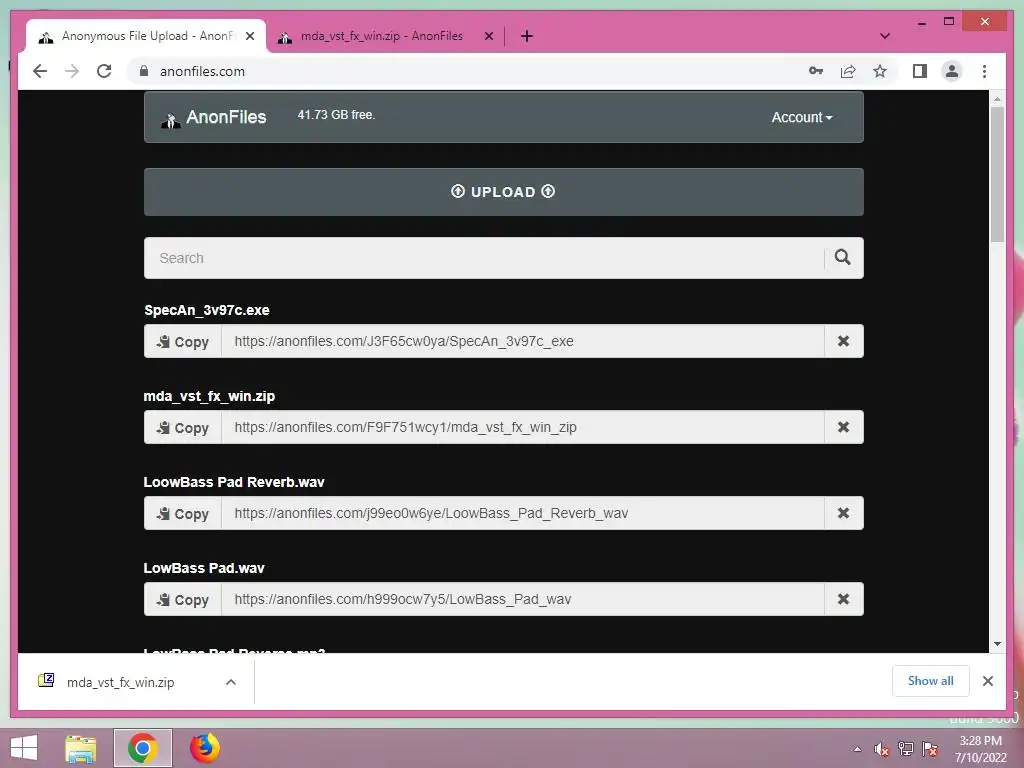Copy the SpecAn_3v97c.exe link
The width and height of the screenshot is (1024, 768).
click(183, 342)
